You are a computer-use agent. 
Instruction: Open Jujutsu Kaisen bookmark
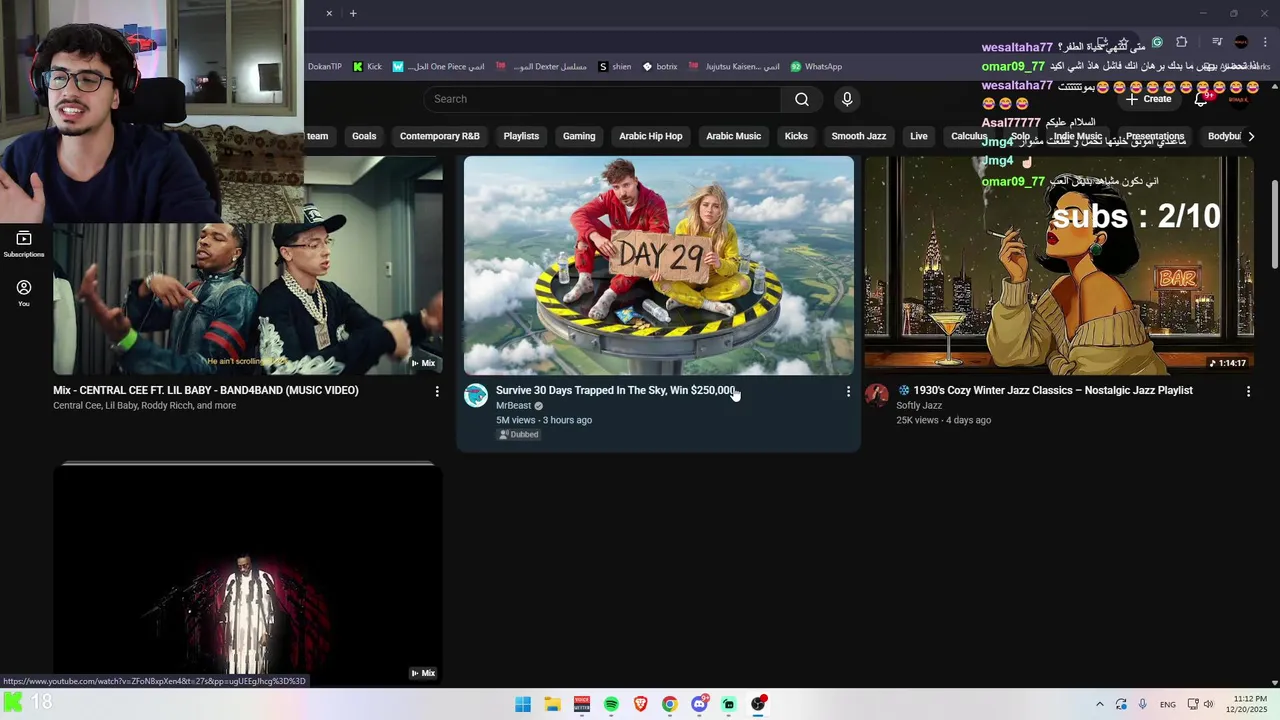tap(734, 67)
